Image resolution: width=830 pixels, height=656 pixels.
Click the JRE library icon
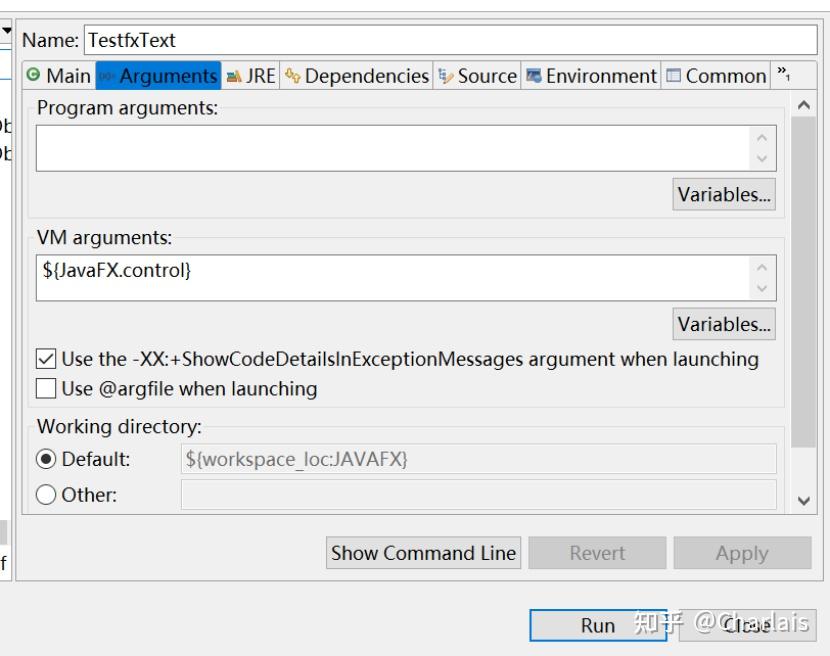click(234, 77)
